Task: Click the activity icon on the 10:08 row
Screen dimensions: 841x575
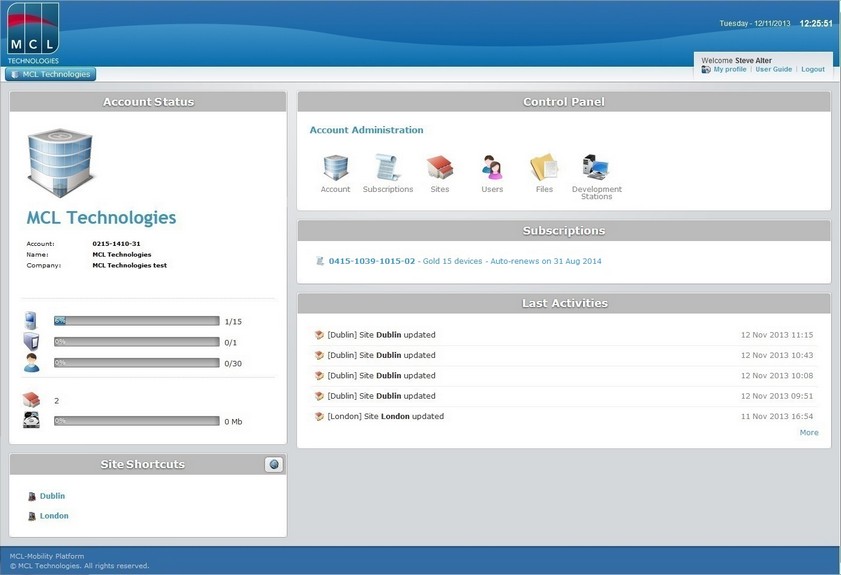Action: [319, 375]
